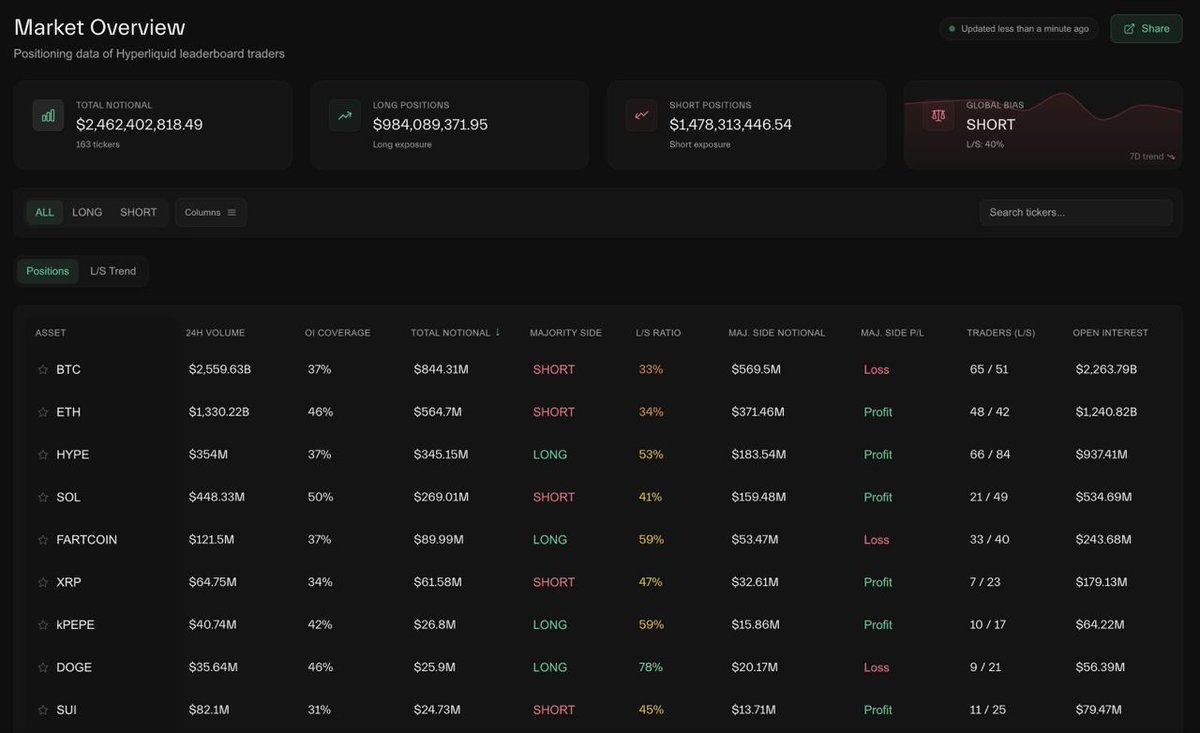
Task: Filter by LONG positions
Action: pos(87,212)
